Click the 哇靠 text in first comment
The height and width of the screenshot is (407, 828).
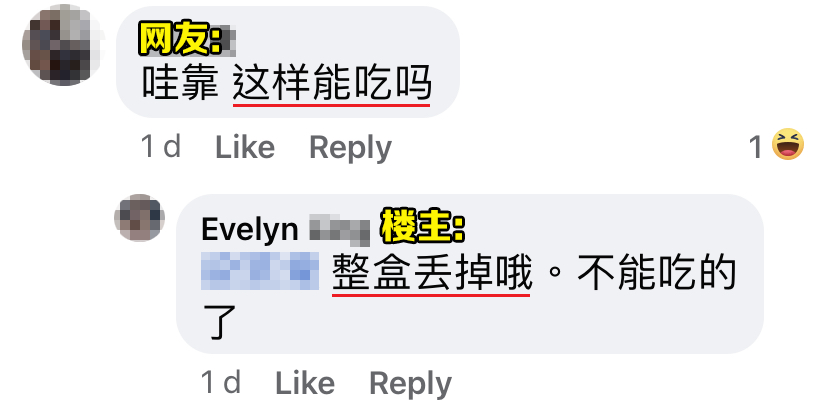coord(180,84)
